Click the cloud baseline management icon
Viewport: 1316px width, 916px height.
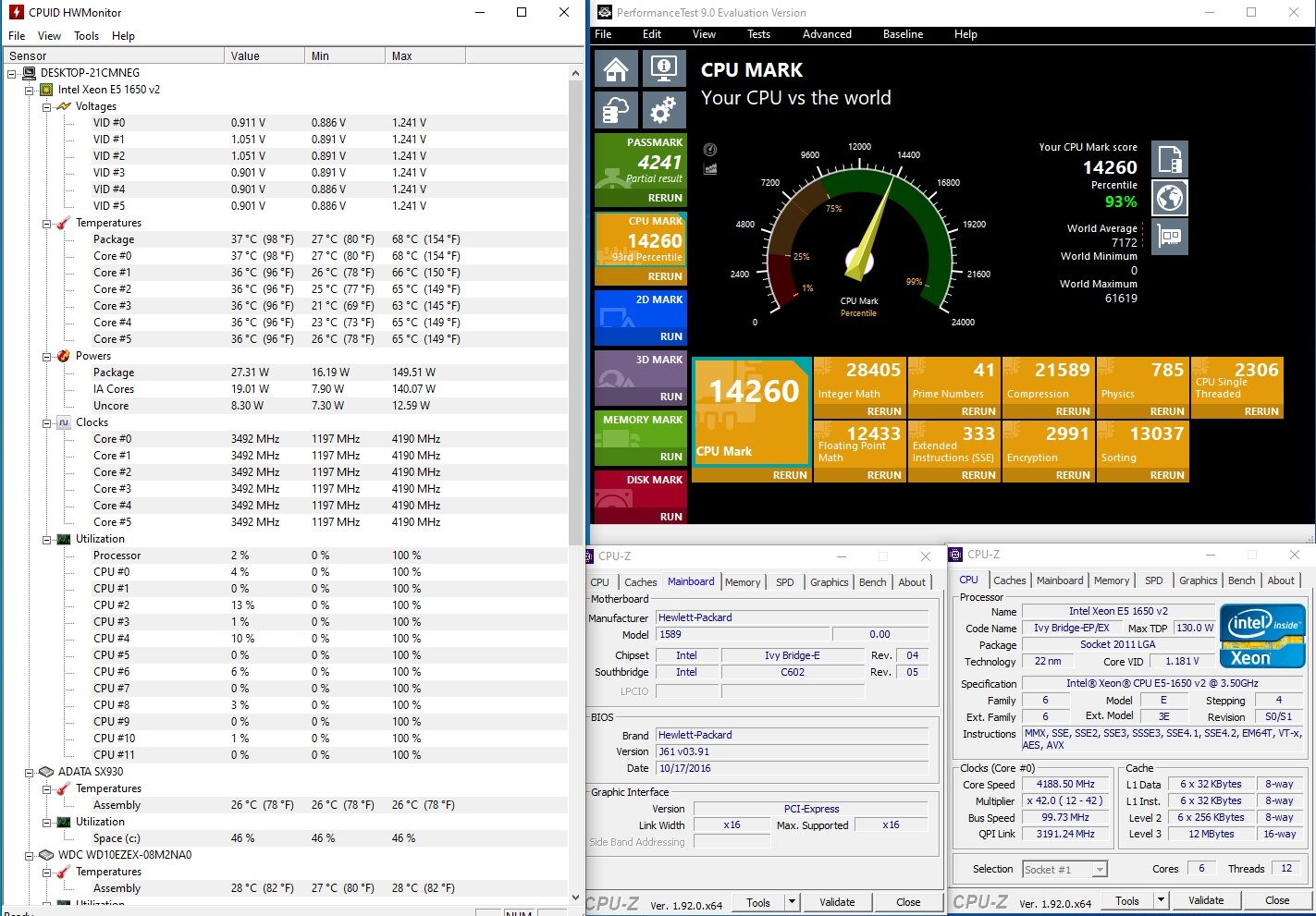click(x=616, y=111)
